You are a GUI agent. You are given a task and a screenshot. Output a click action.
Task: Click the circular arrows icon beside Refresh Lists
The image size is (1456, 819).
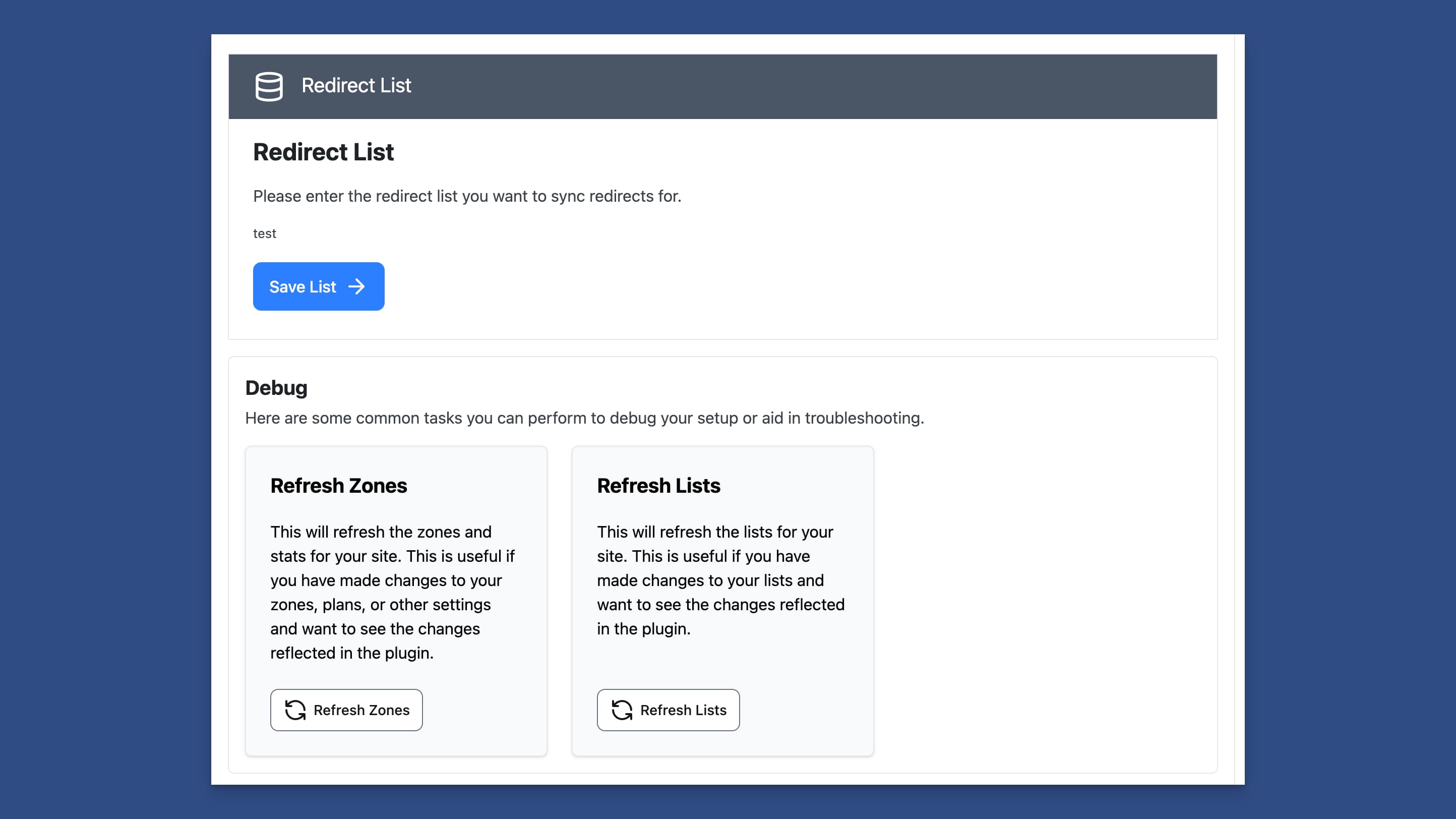pos(622,710)
